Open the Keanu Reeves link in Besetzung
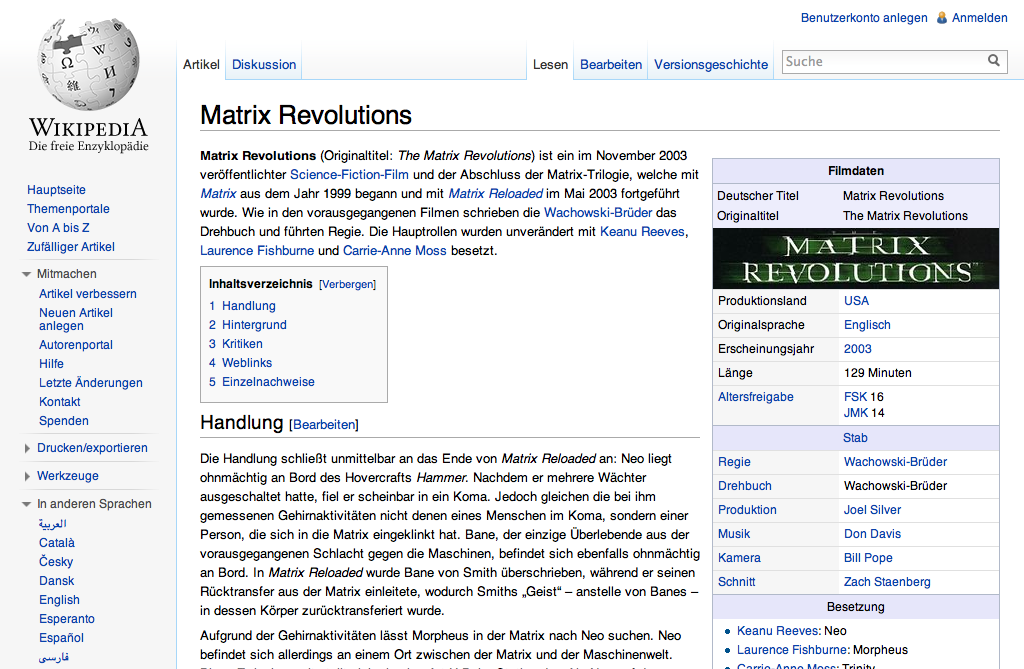The width and height of the screenshot is (1024, 669). tap(776, 631)
